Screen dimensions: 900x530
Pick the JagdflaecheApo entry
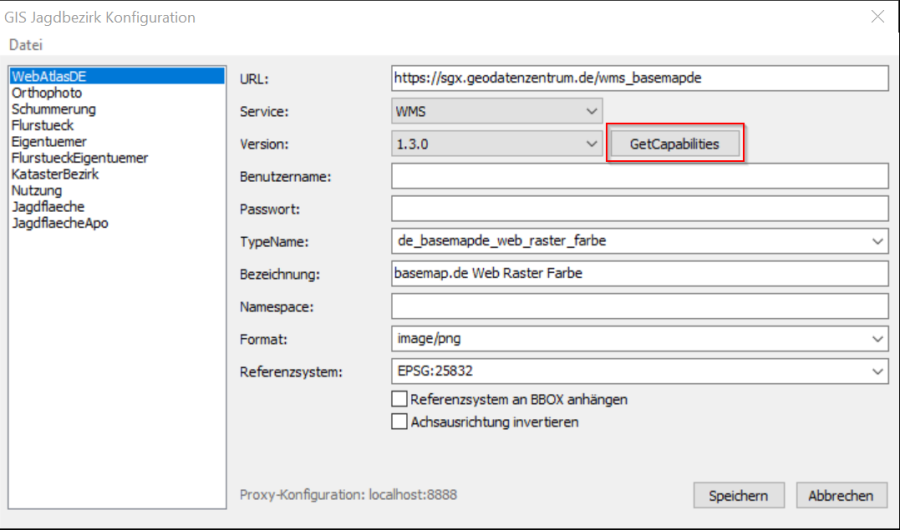click(x=60, y=223)
